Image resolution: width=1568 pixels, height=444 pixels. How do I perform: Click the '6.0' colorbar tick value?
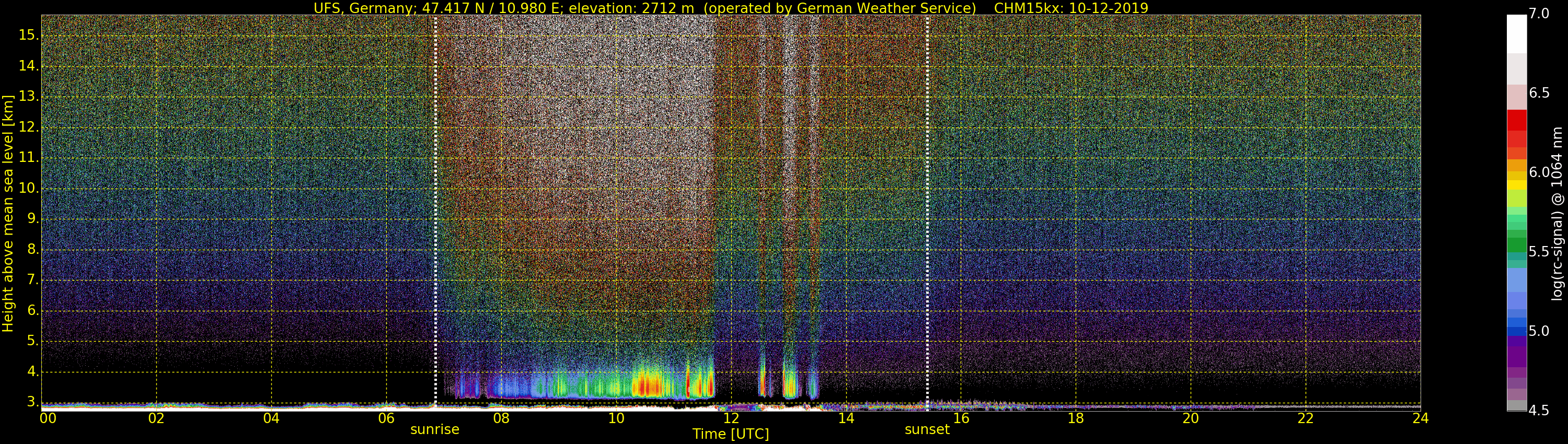pyautogui.click(x=1539, y=173)
